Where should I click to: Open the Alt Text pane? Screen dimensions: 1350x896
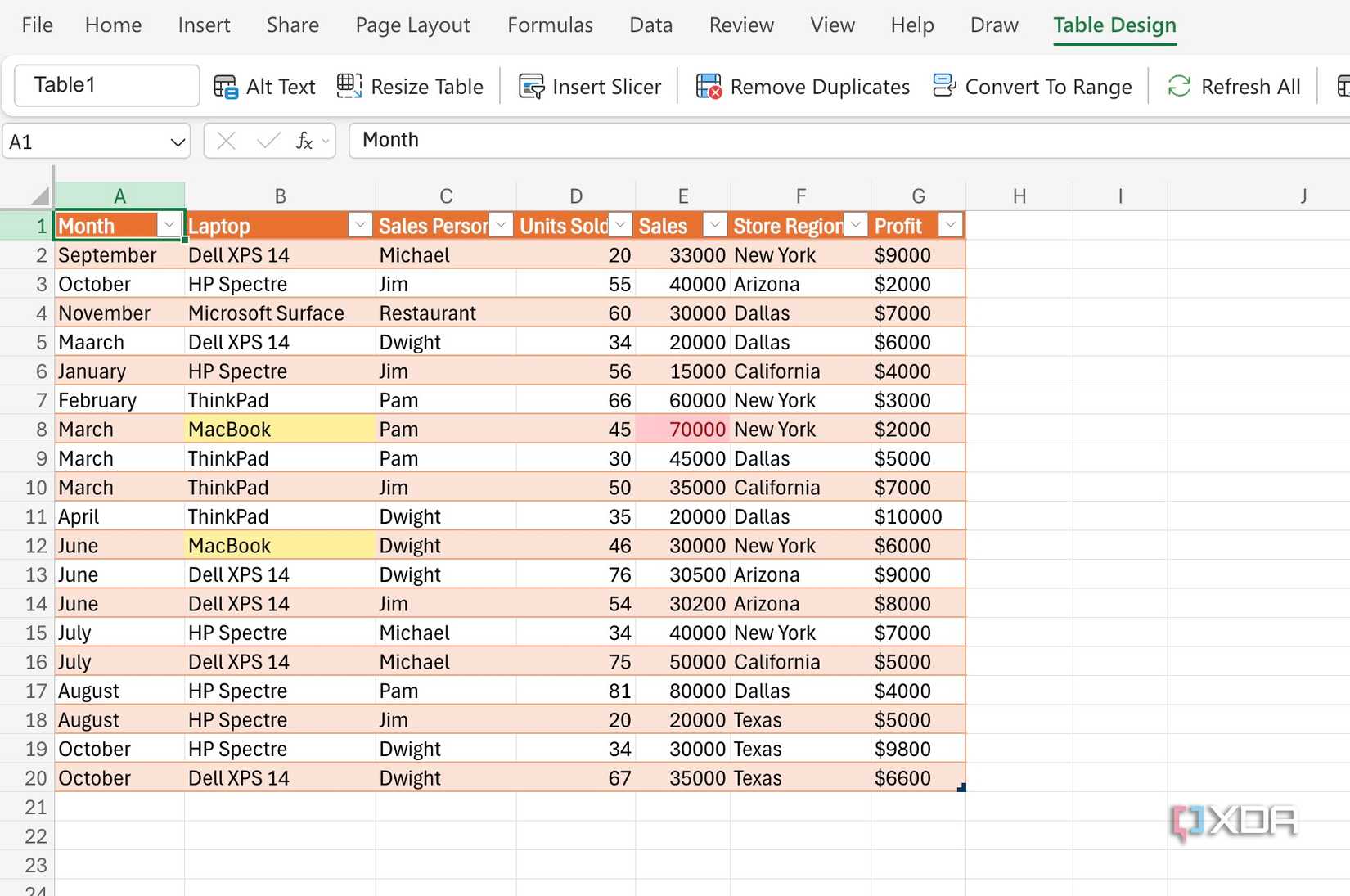coord(224,86)
